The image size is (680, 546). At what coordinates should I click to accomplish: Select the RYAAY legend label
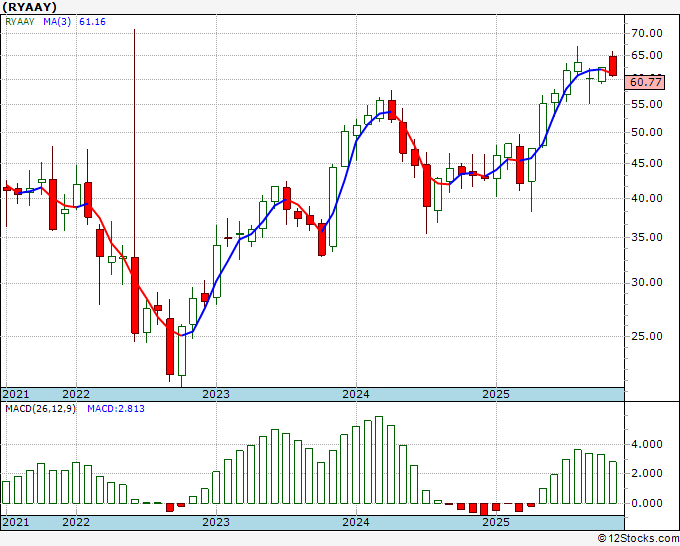coord(20,22)
